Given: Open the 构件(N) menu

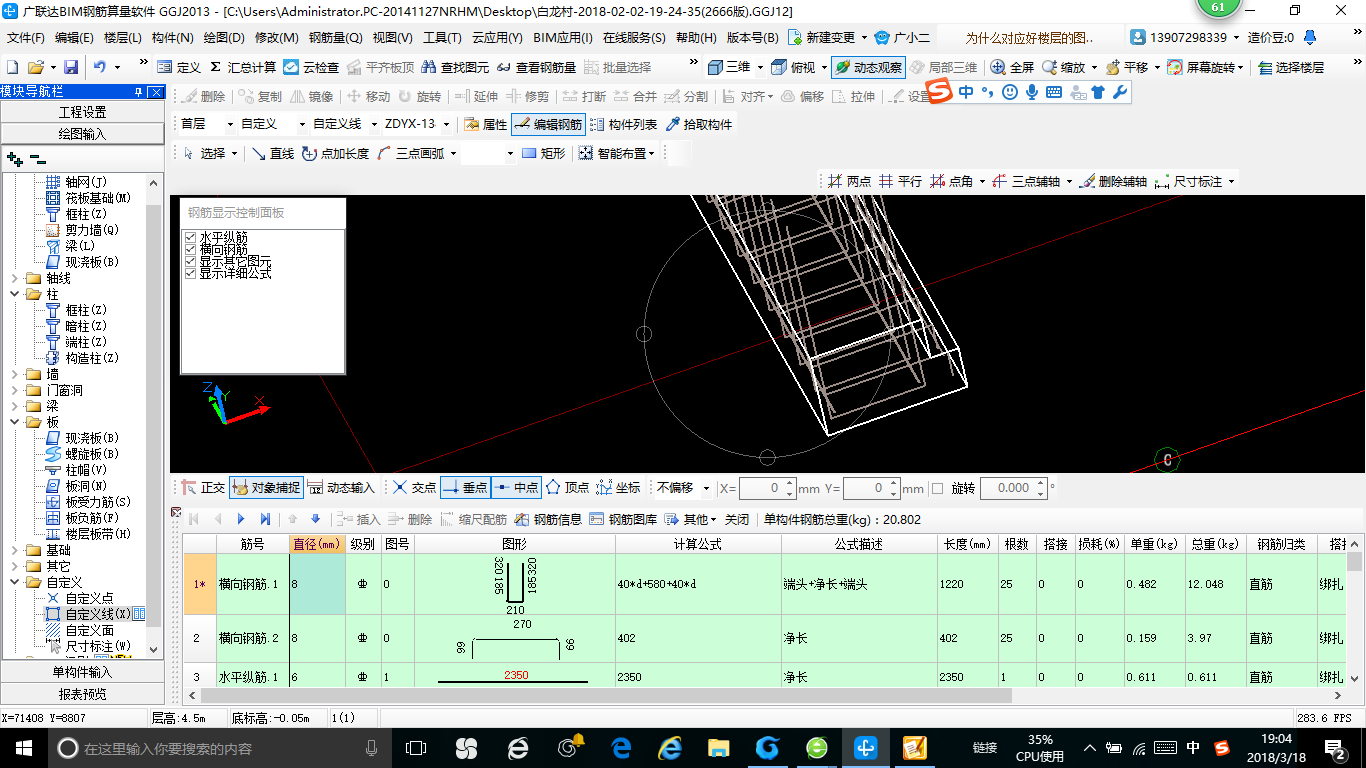Looking at the screenshot, I should (172, 37).
